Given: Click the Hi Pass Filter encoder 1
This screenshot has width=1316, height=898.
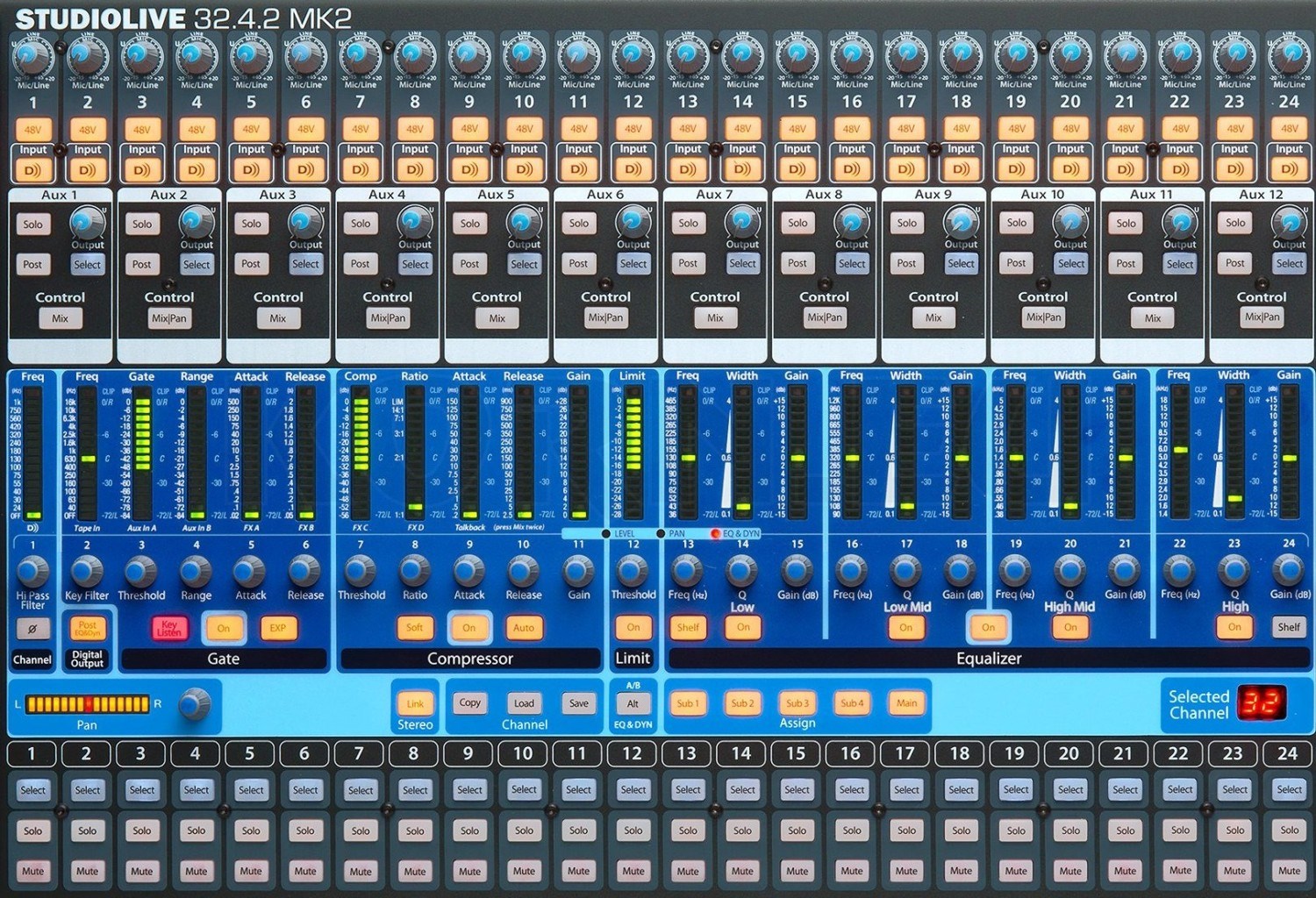Looking at the screenshot, I should click(x=32, y=572).
